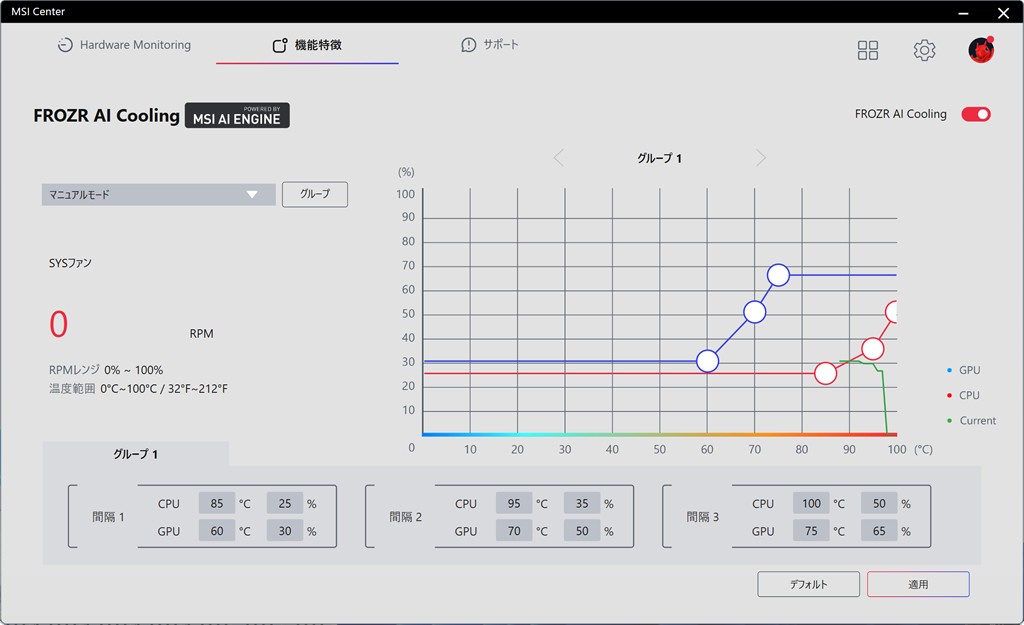Viewport: 1024px width, 625px height.
Task: Edit 間隔 2 CPU temperature field 95
Action: click(514, 504)
